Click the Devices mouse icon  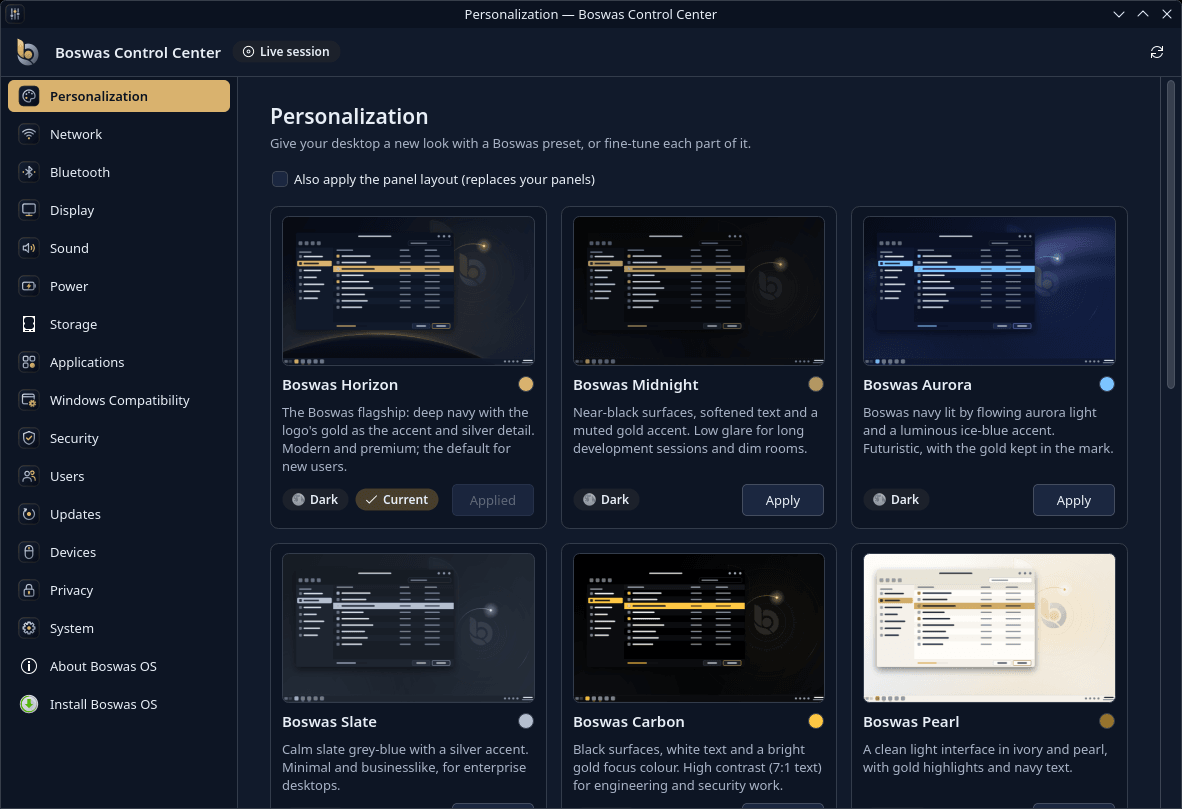29,552
